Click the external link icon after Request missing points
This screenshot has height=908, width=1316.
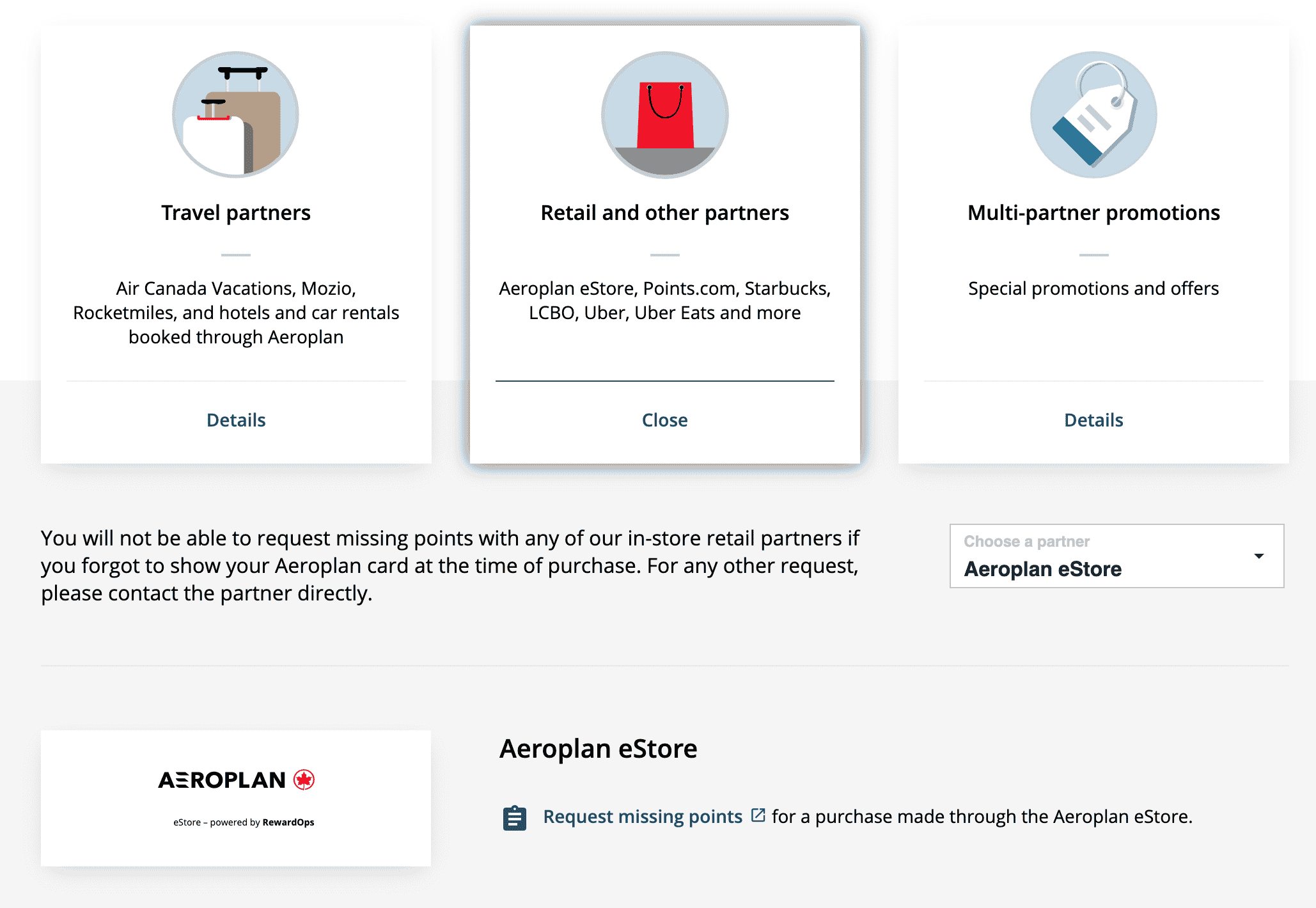(758, 815)
